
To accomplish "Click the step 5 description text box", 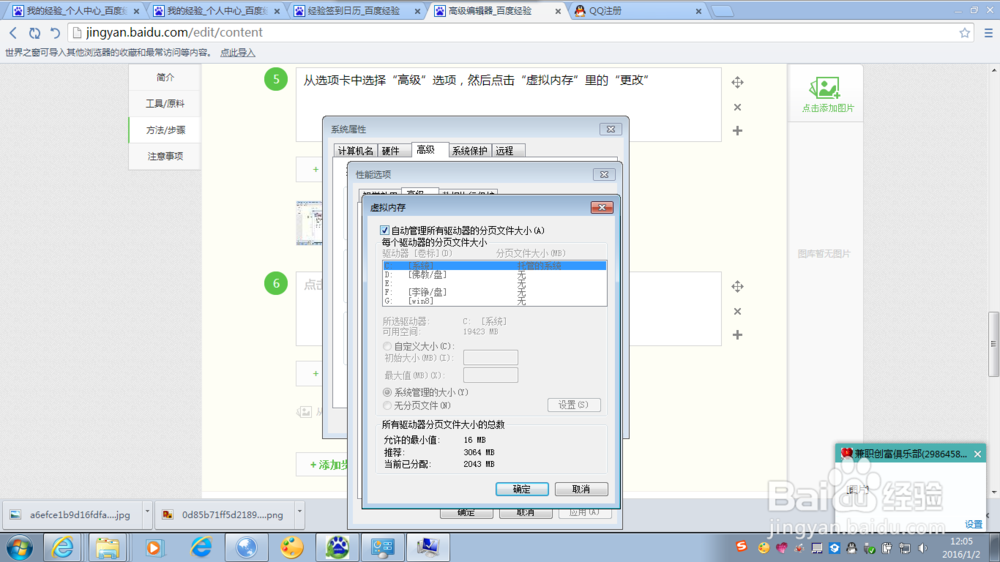I will coord(508,105).
